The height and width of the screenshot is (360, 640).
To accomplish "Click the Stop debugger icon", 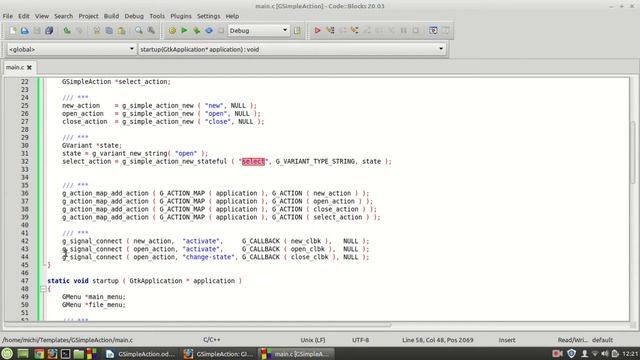I will [416, 31].
